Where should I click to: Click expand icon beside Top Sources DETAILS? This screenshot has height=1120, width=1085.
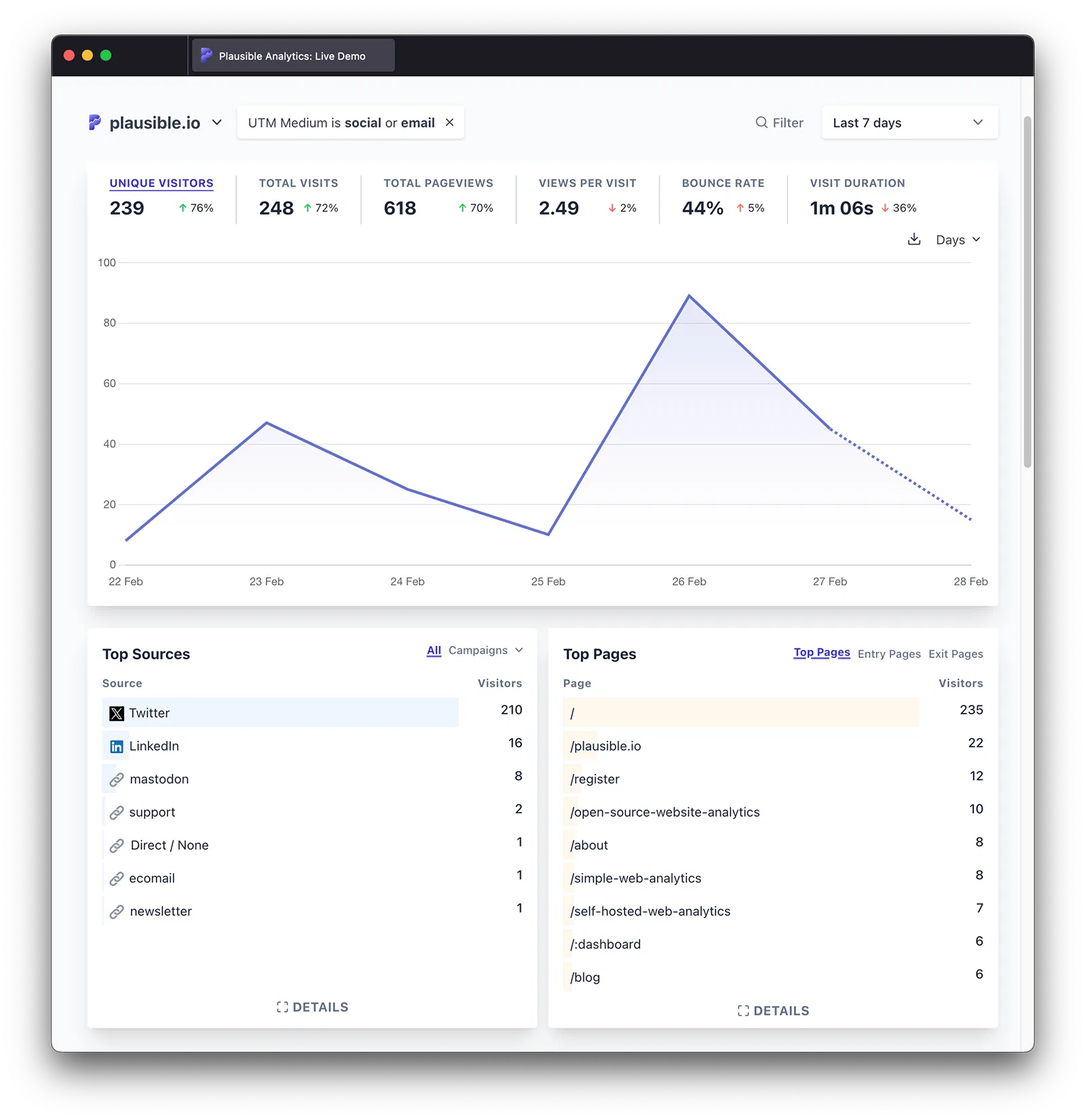(x=282, y=1007)
